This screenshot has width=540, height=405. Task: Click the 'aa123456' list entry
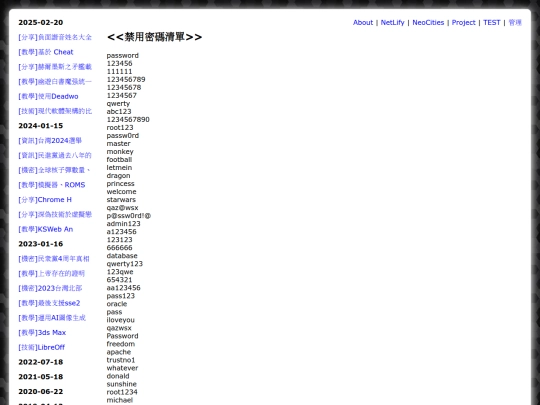(123, 288)
